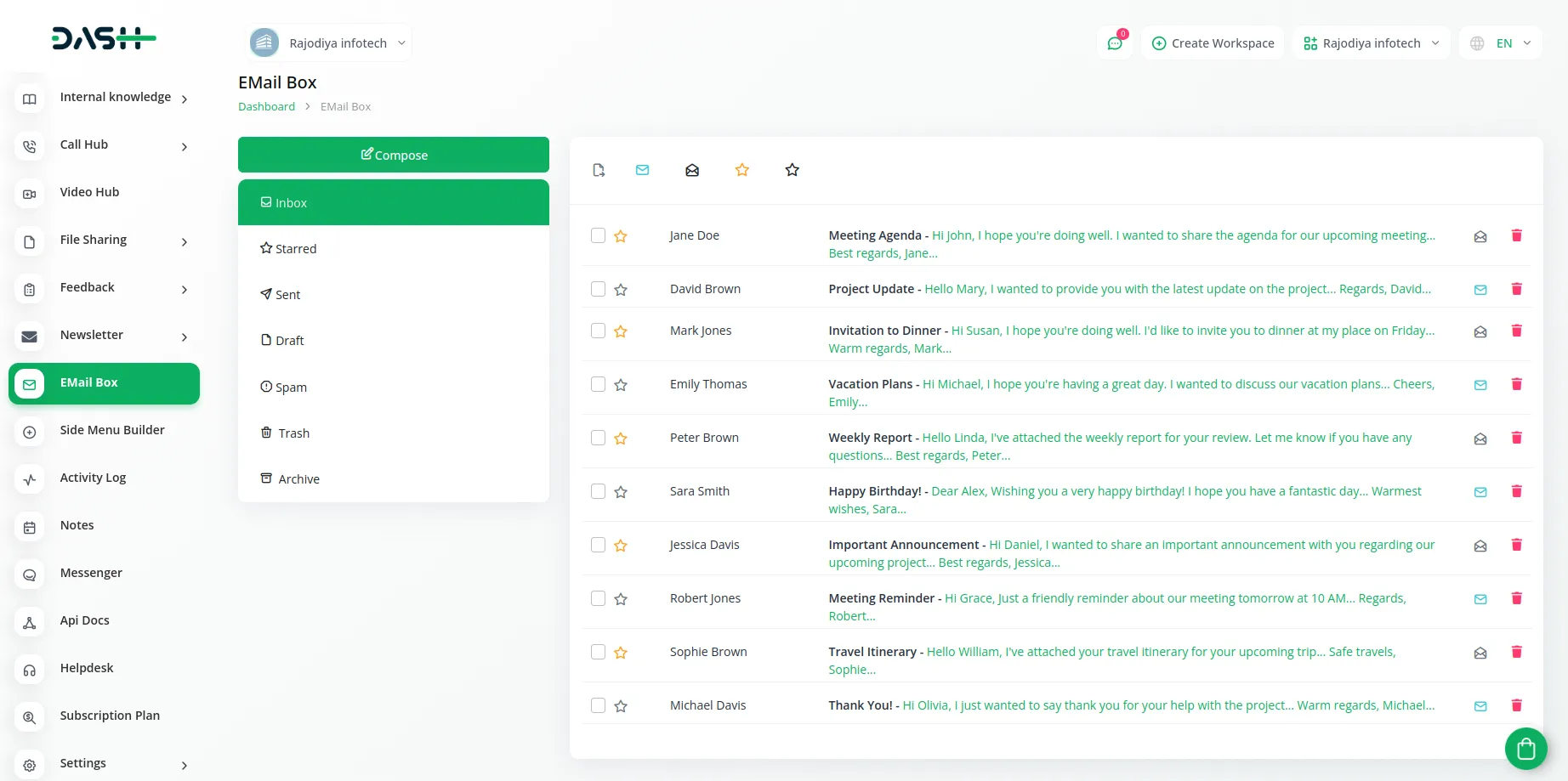Tick the Michael Davis email checkbox
Image resolution: width=1568 pixels, height=781 pixels.
pos(599,705)
